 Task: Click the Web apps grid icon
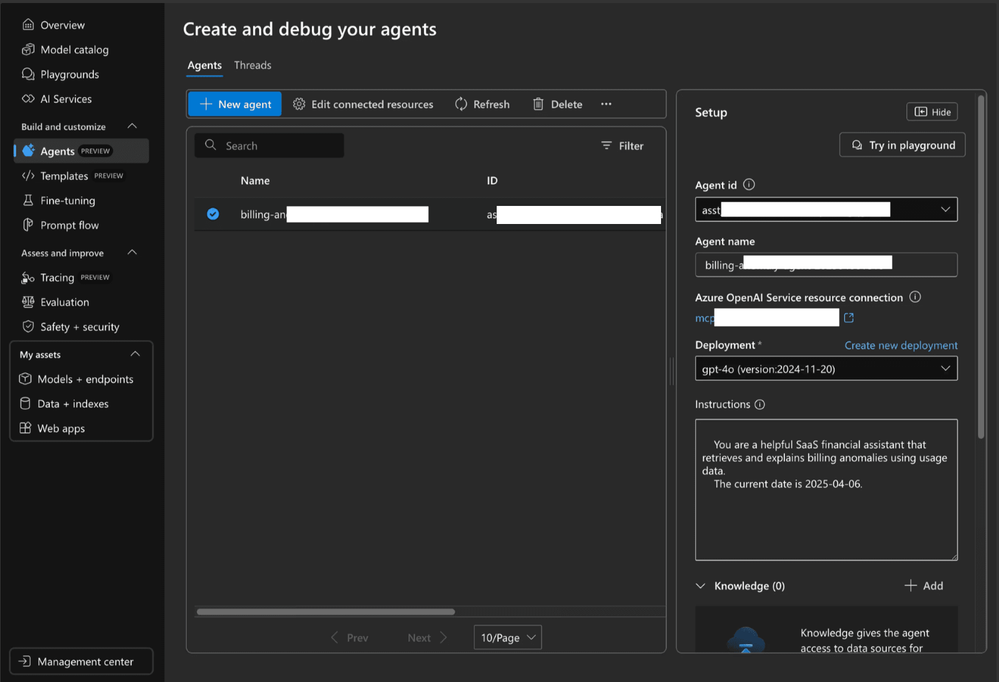tap(25, 428)
